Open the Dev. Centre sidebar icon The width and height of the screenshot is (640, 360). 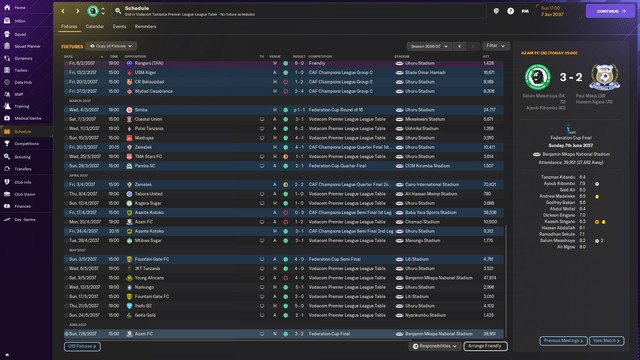pos(7,220)
